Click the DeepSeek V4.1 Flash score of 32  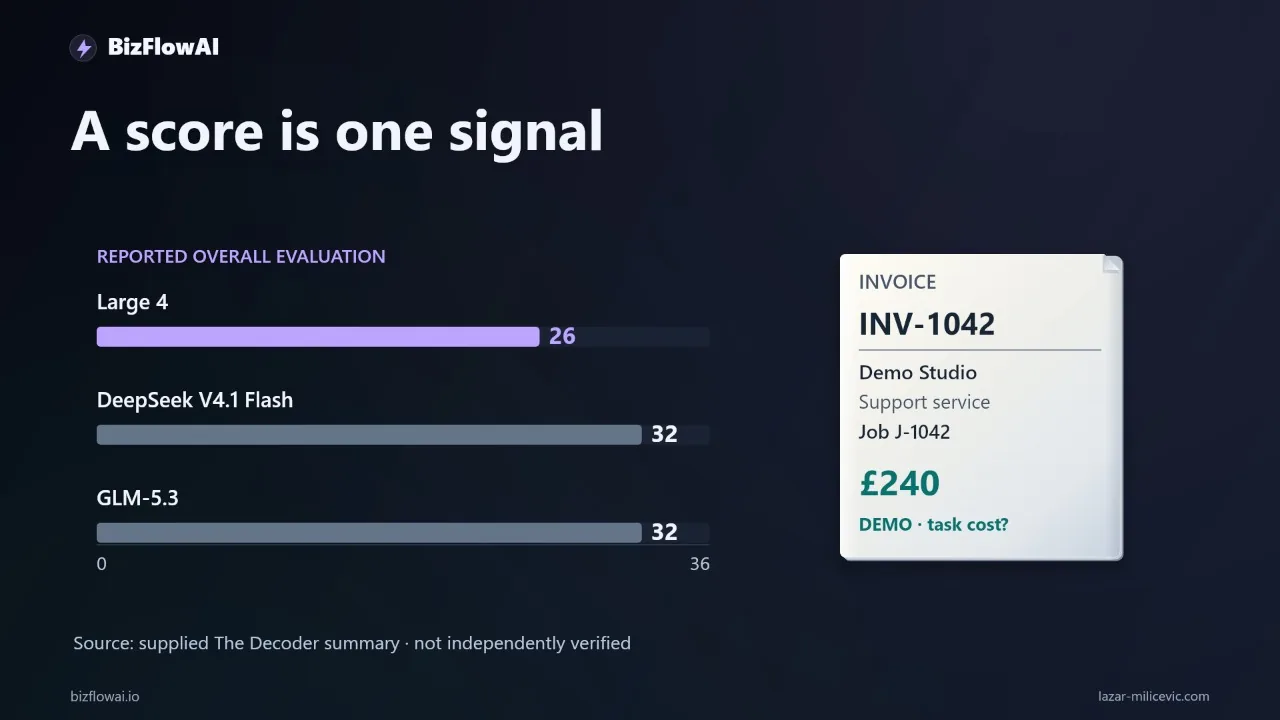[x=664, y=434]
